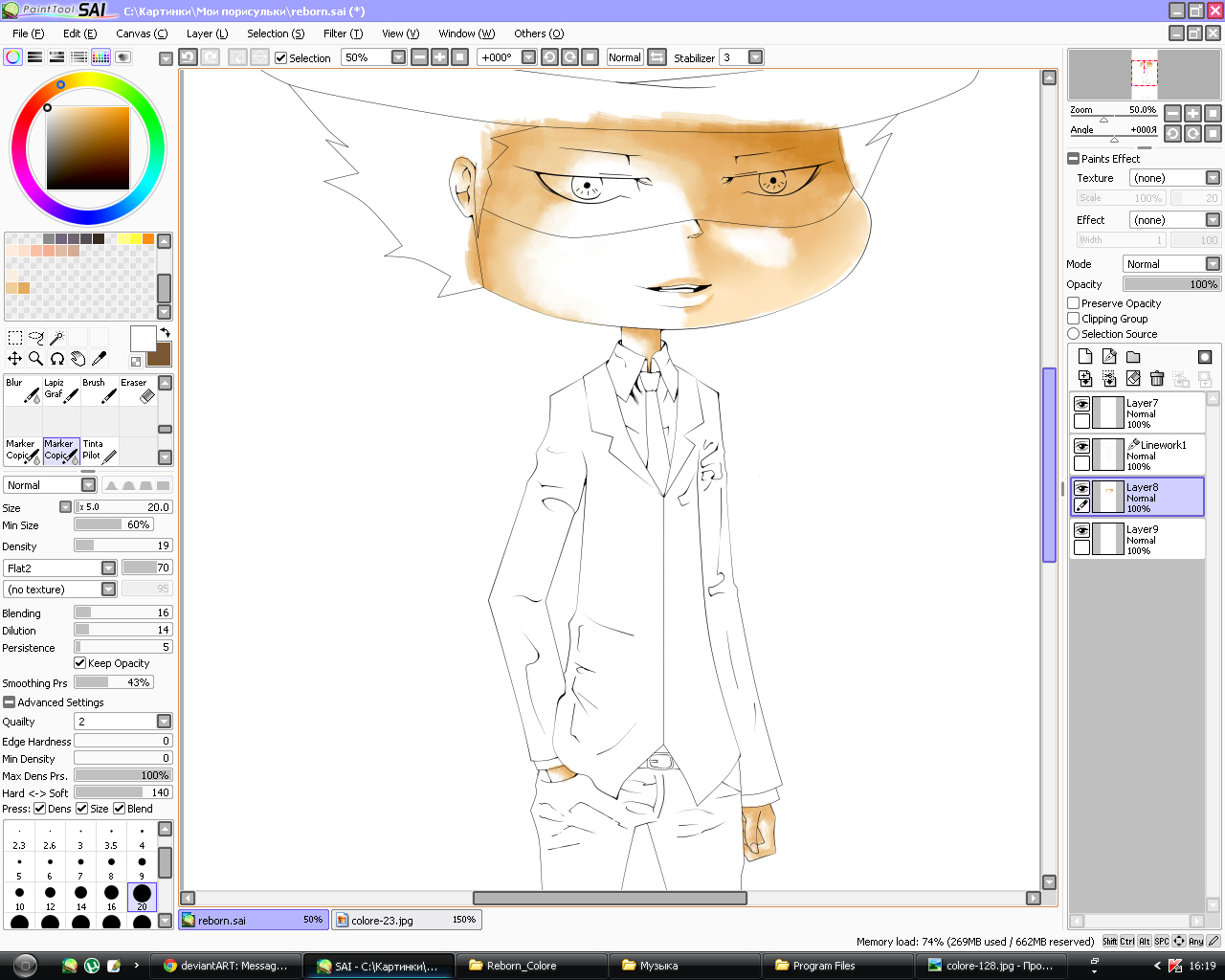Hide Layer7 using its eye icon
The height and width of the screenshot is (980, 1225).
pos(1081,405)
